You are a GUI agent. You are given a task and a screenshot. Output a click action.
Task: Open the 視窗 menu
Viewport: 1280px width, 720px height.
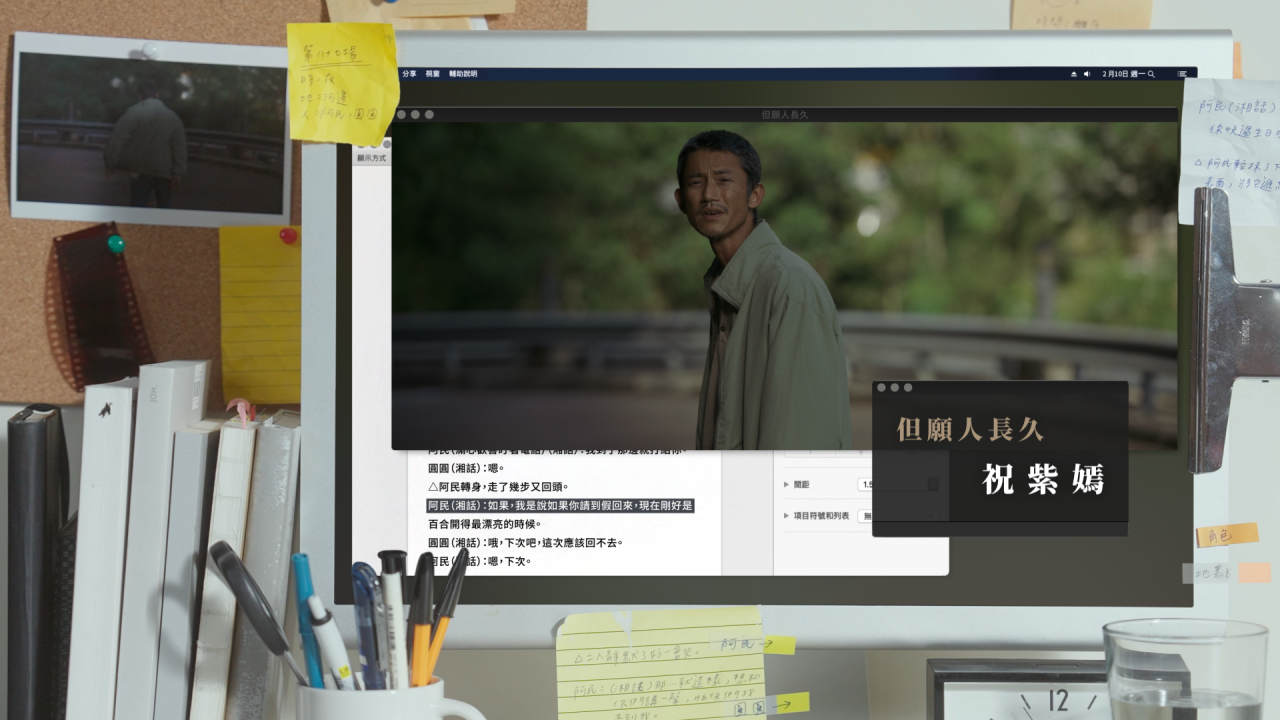(x=432, y=74)
